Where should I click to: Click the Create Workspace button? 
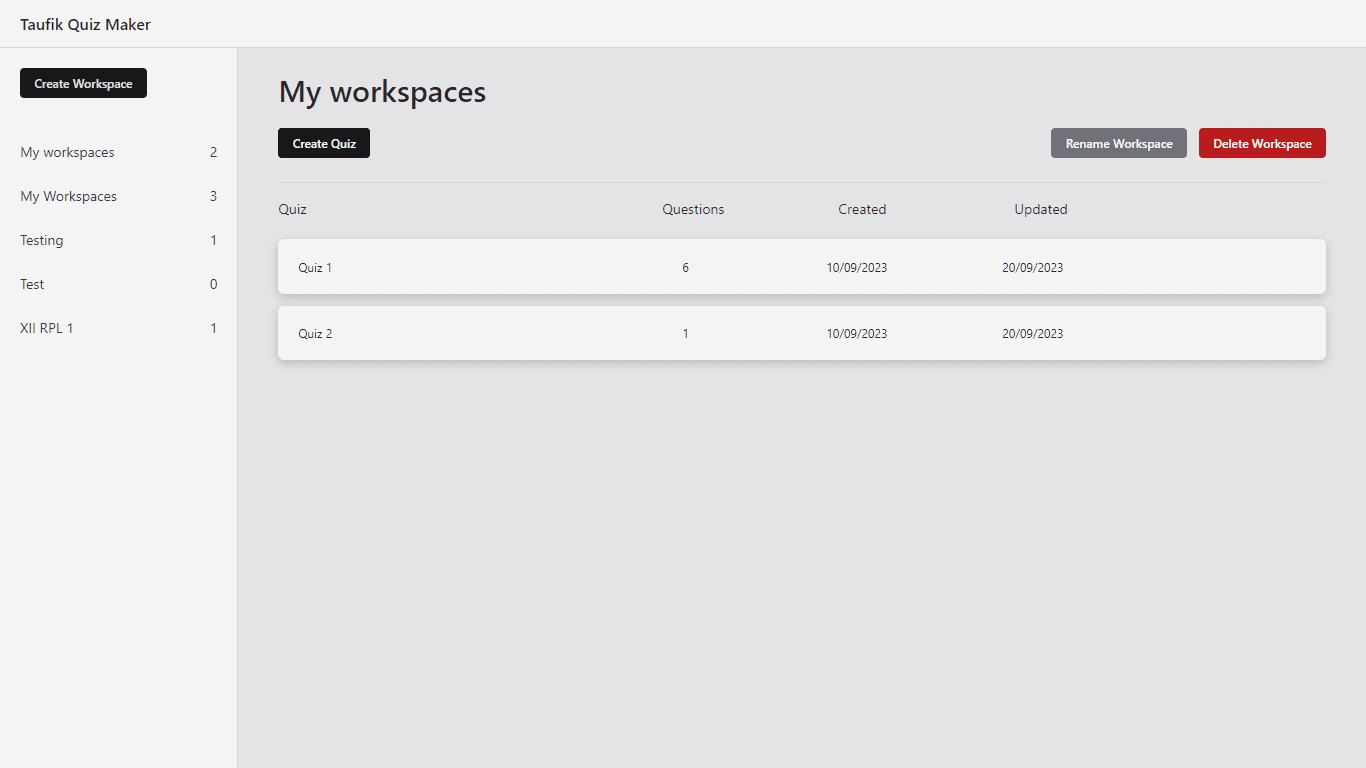pos(83,83)
